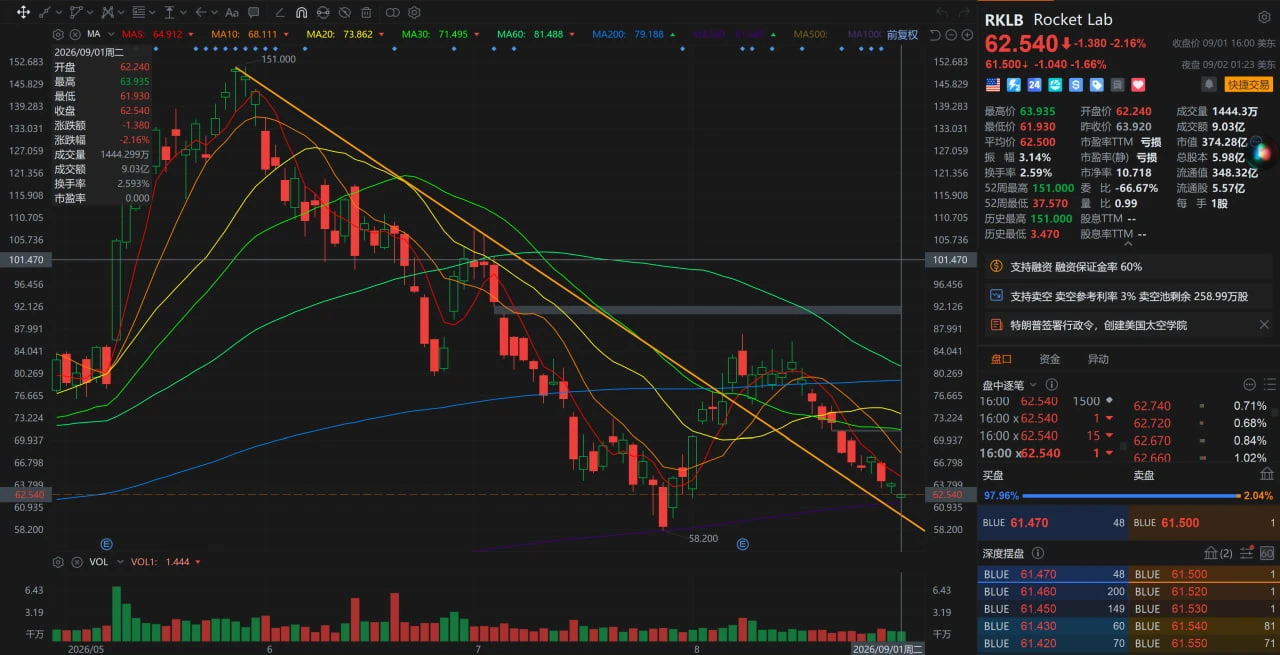Toggle MA200 line visibility arrow
The height and width of the screenshot is (655, 1280).
(x=674, y=35)
